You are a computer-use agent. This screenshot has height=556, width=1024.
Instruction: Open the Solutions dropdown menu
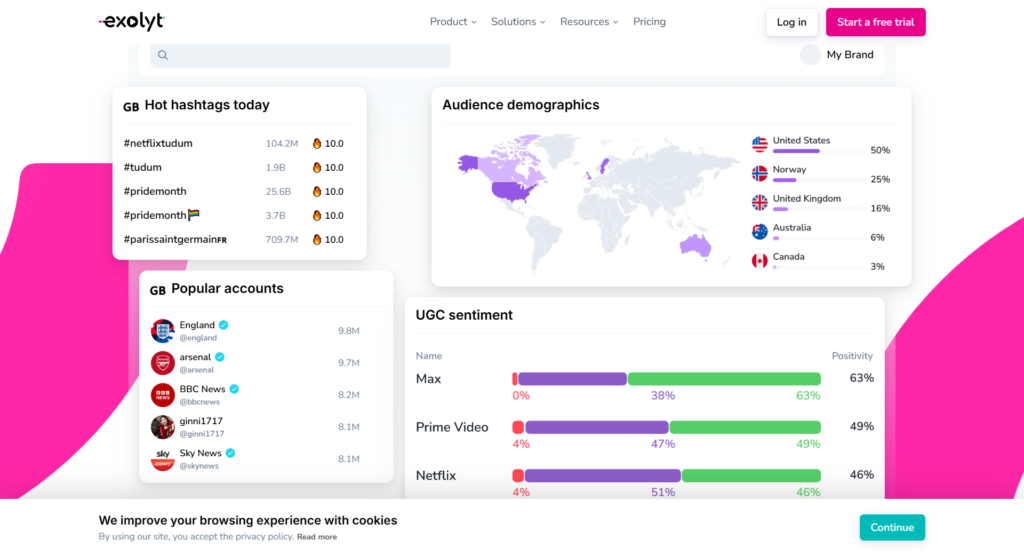[518, 22]
